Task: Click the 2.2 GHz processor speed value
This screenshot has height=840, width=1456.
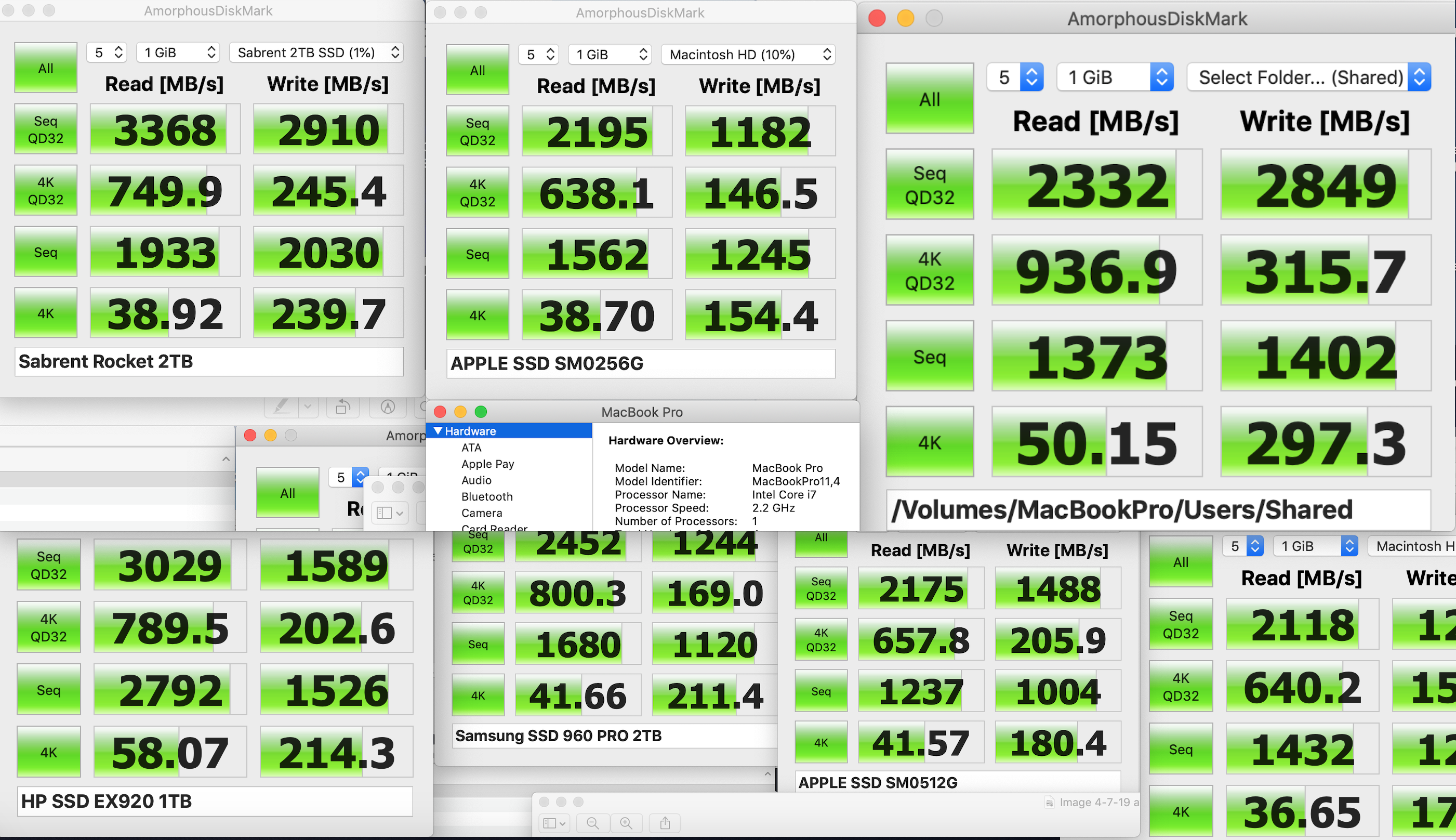Action: click(x=773, y=508)
